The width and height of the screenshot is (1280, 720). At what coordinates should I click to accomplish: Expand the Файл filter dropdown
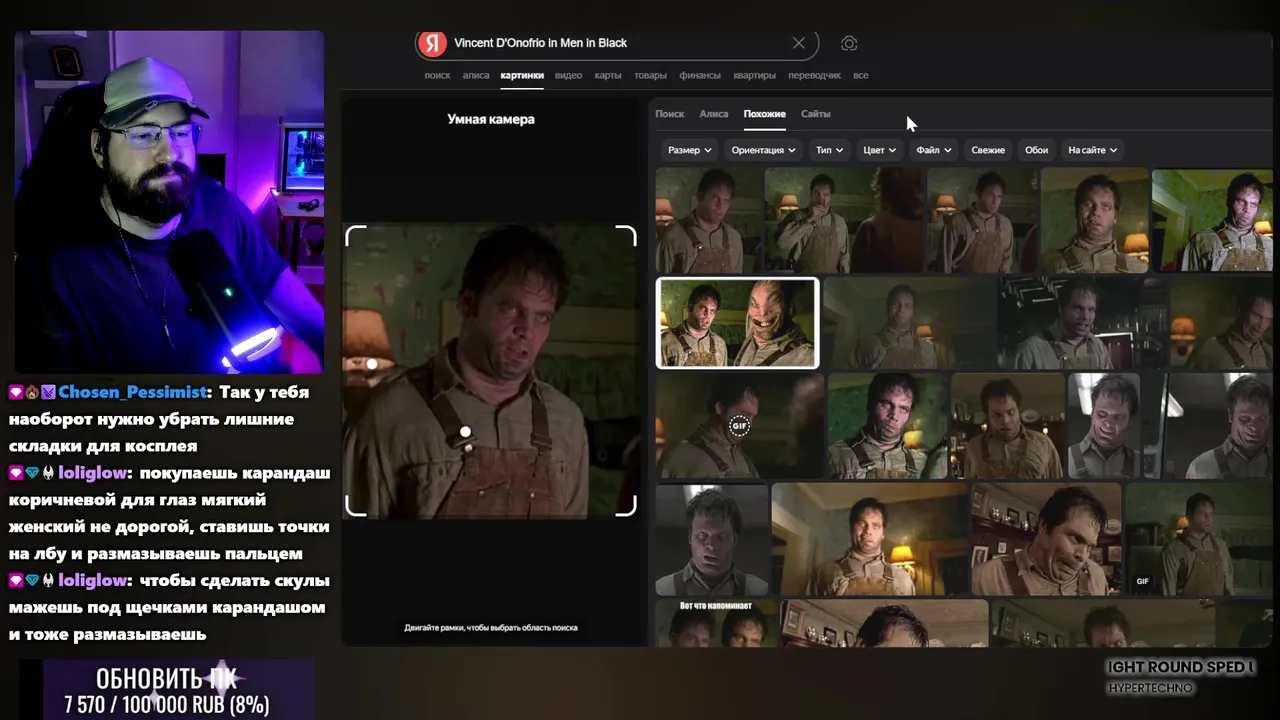934,150
